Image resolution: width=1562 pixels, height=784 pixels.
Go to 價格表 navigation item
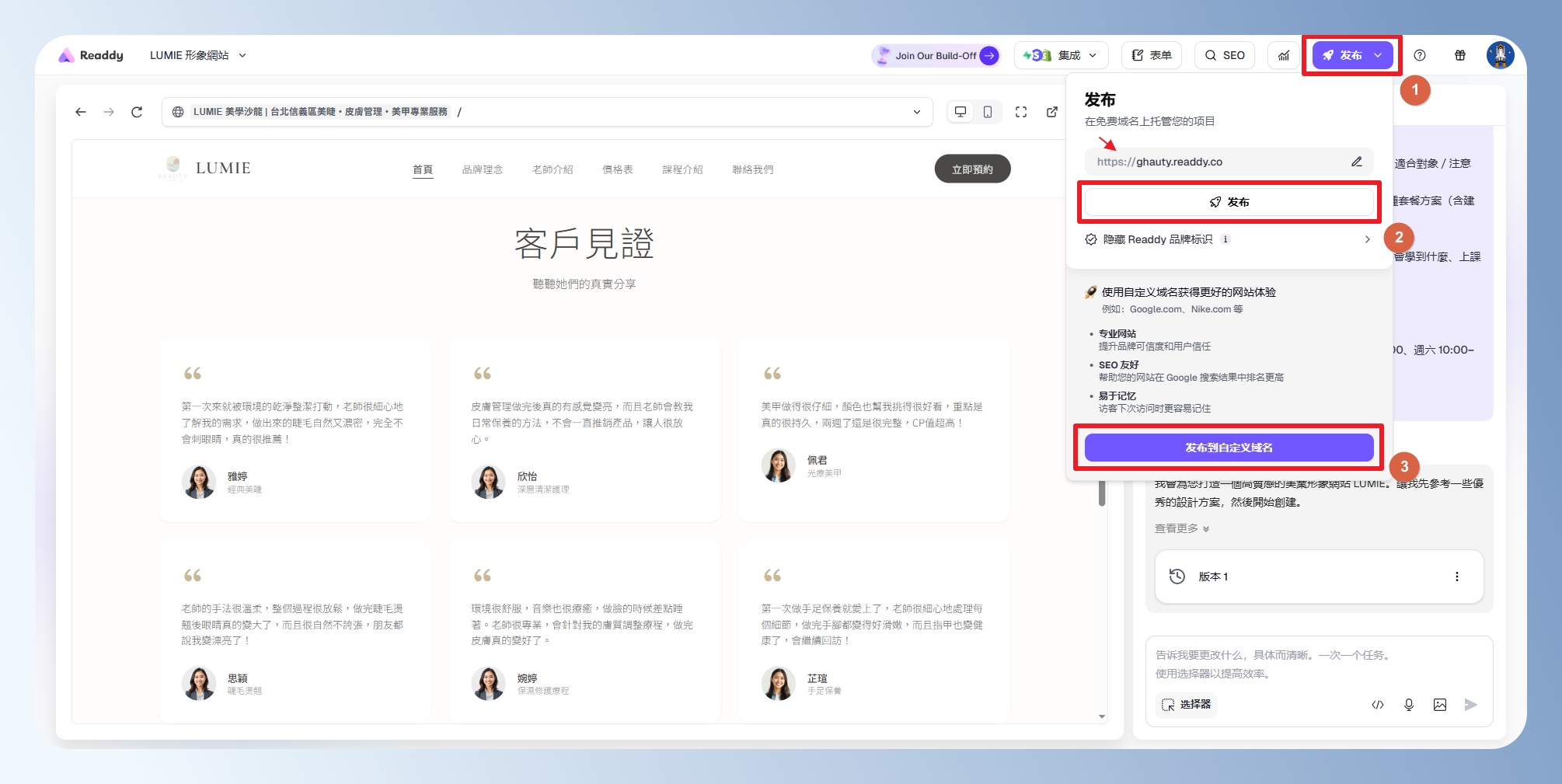pos(617,169)
